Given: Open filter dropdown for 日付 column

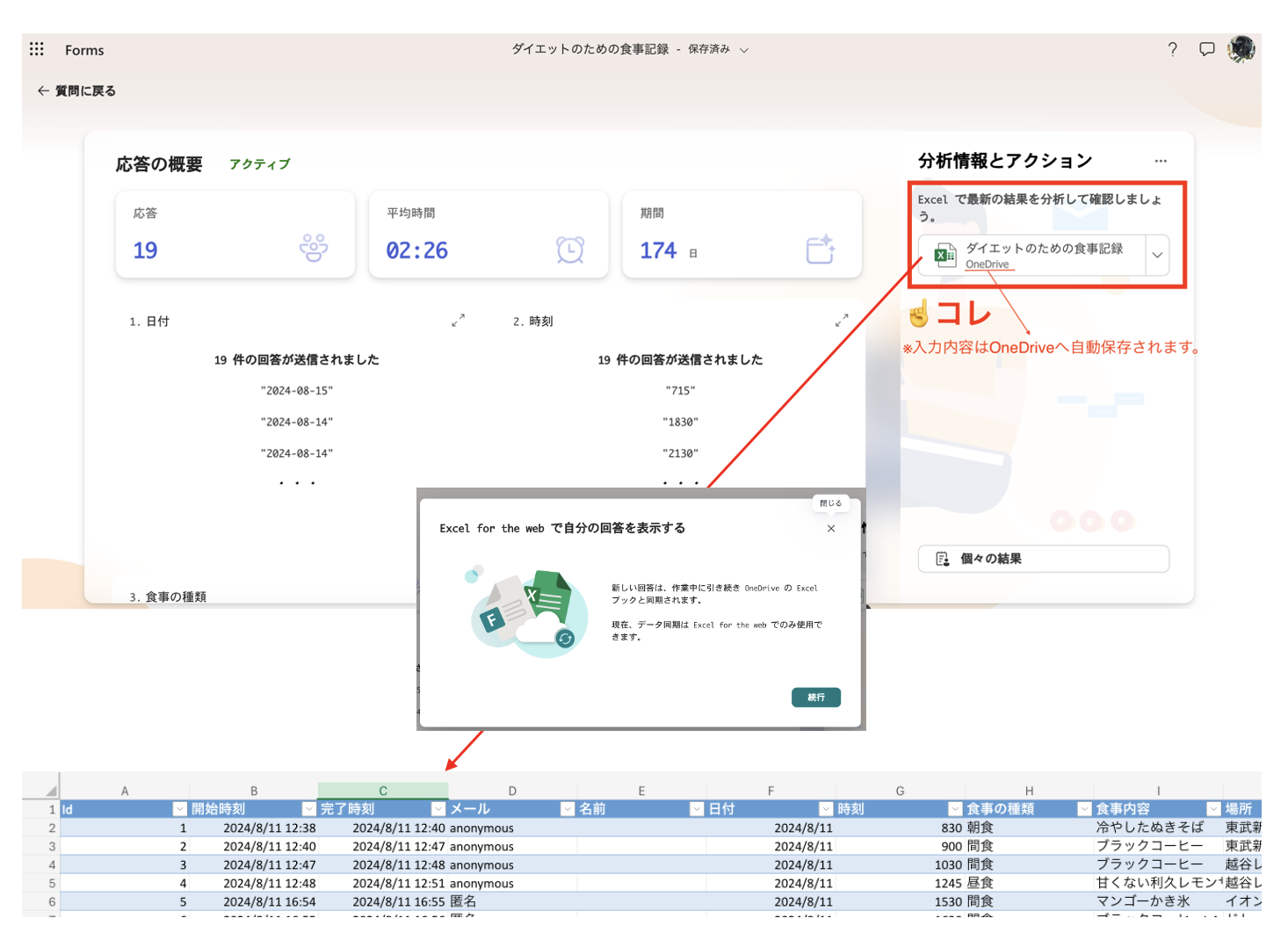Looking at the screenshot, I should coord(826,809).
